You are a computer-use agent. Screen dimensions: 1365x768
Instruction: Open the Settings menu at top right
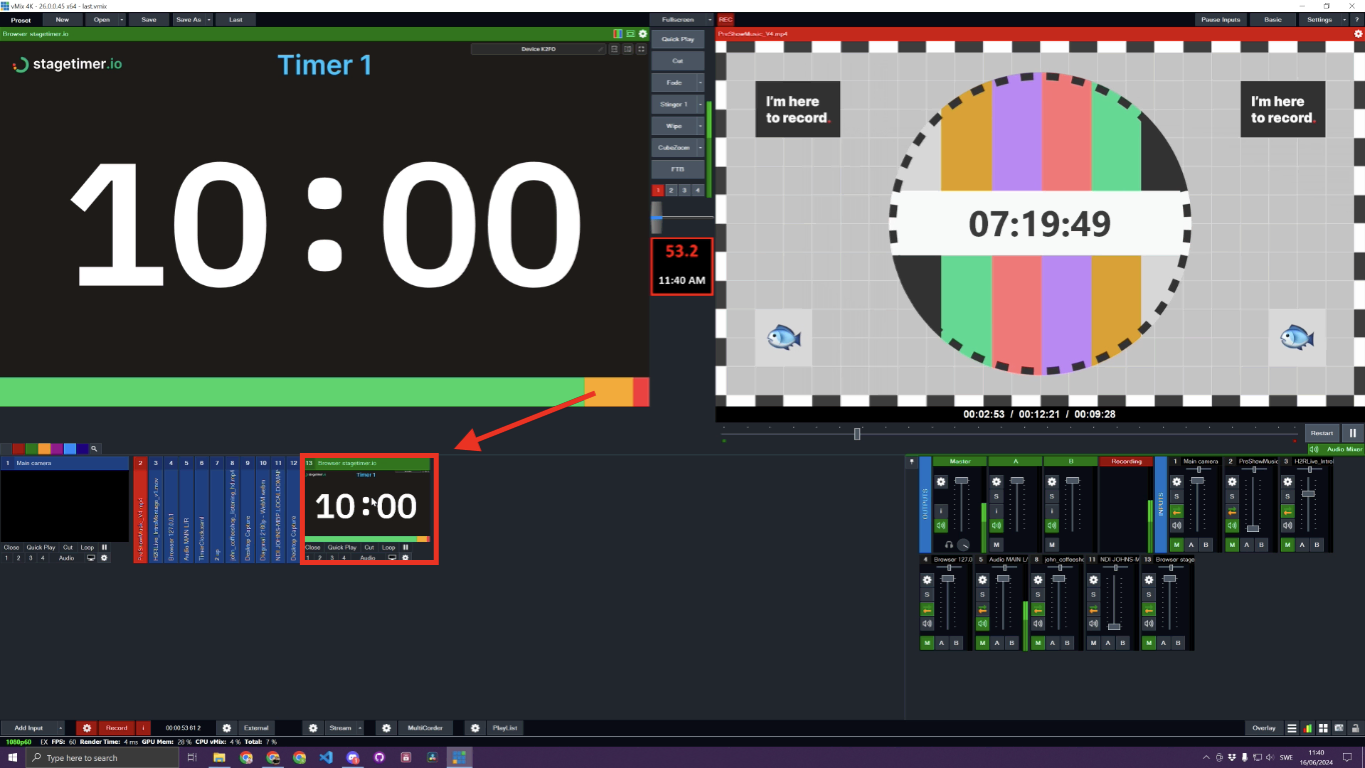pyautogui.click(x=1318, y=19)
